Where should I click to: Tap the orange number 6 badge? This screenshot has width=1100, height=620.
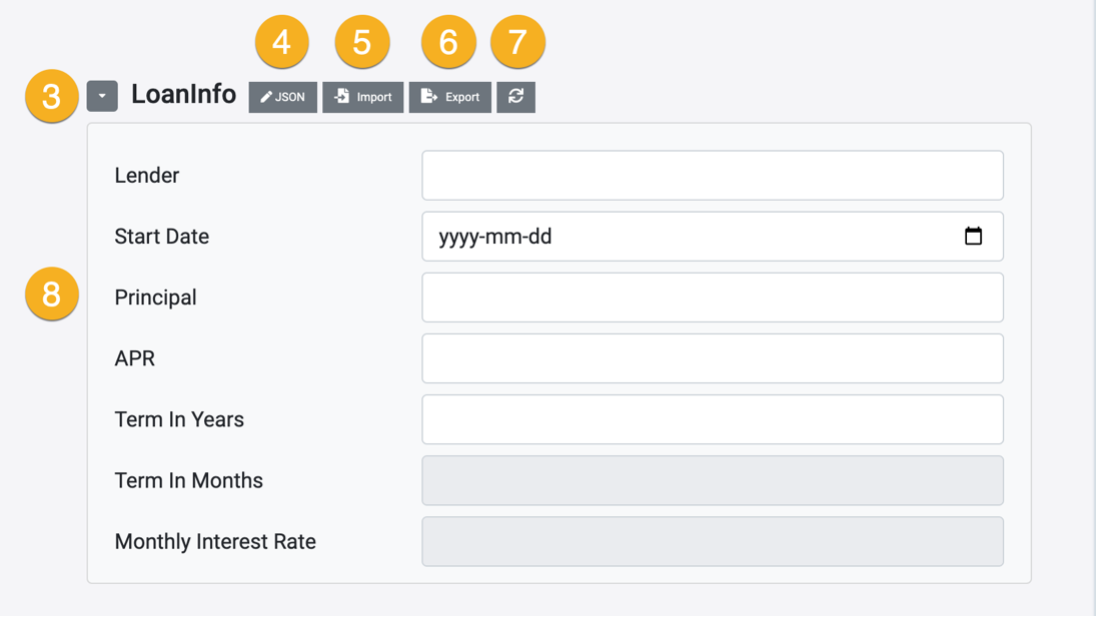[449, 43]
